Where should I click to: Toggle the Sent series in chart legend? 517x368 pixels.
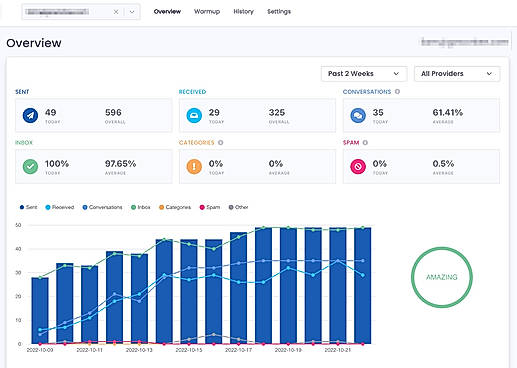pos(29,207)
